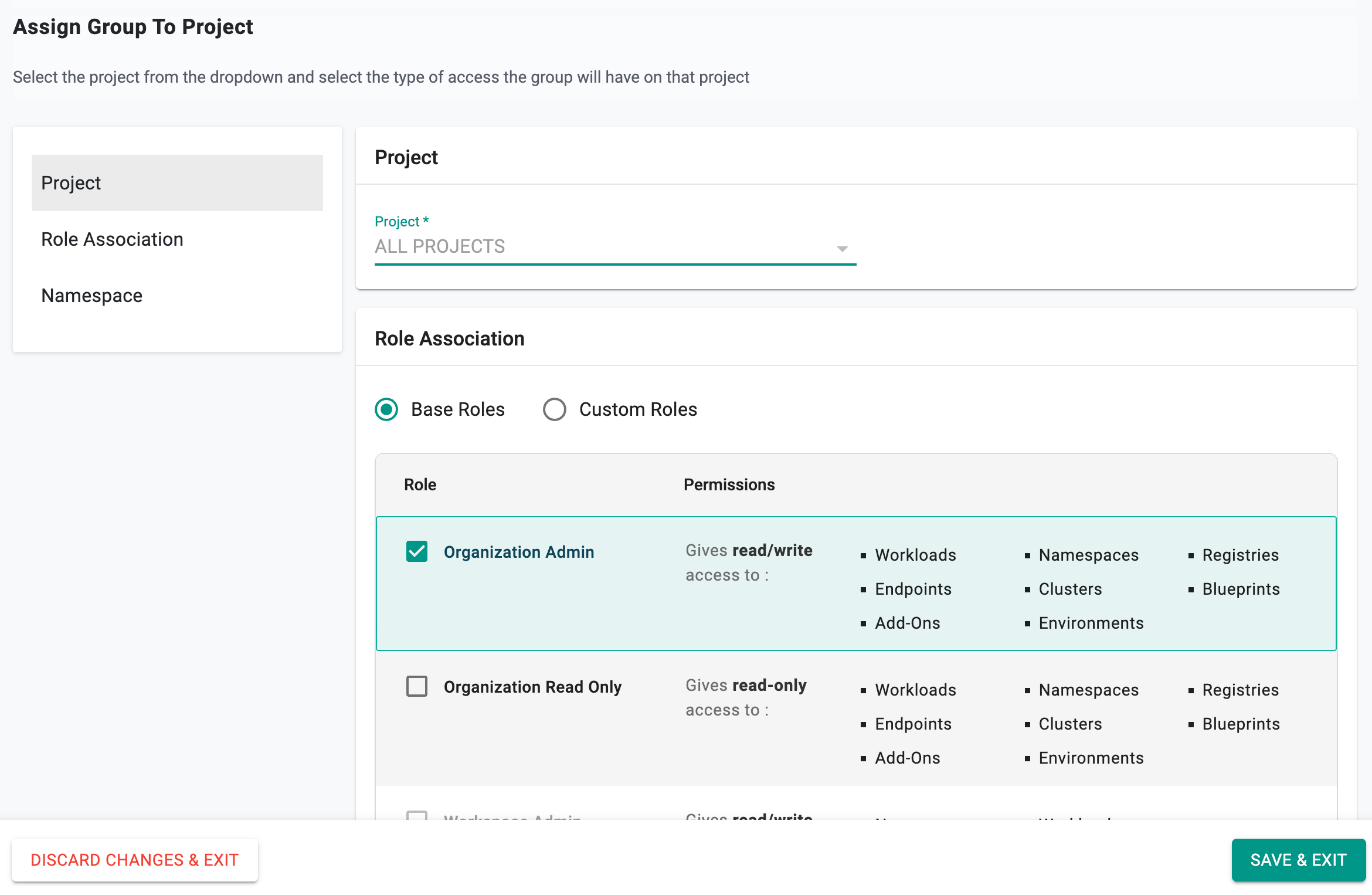Click 'Gives read-only access to' text
The width and height of the screenshot is (1372, 895).
746,697
